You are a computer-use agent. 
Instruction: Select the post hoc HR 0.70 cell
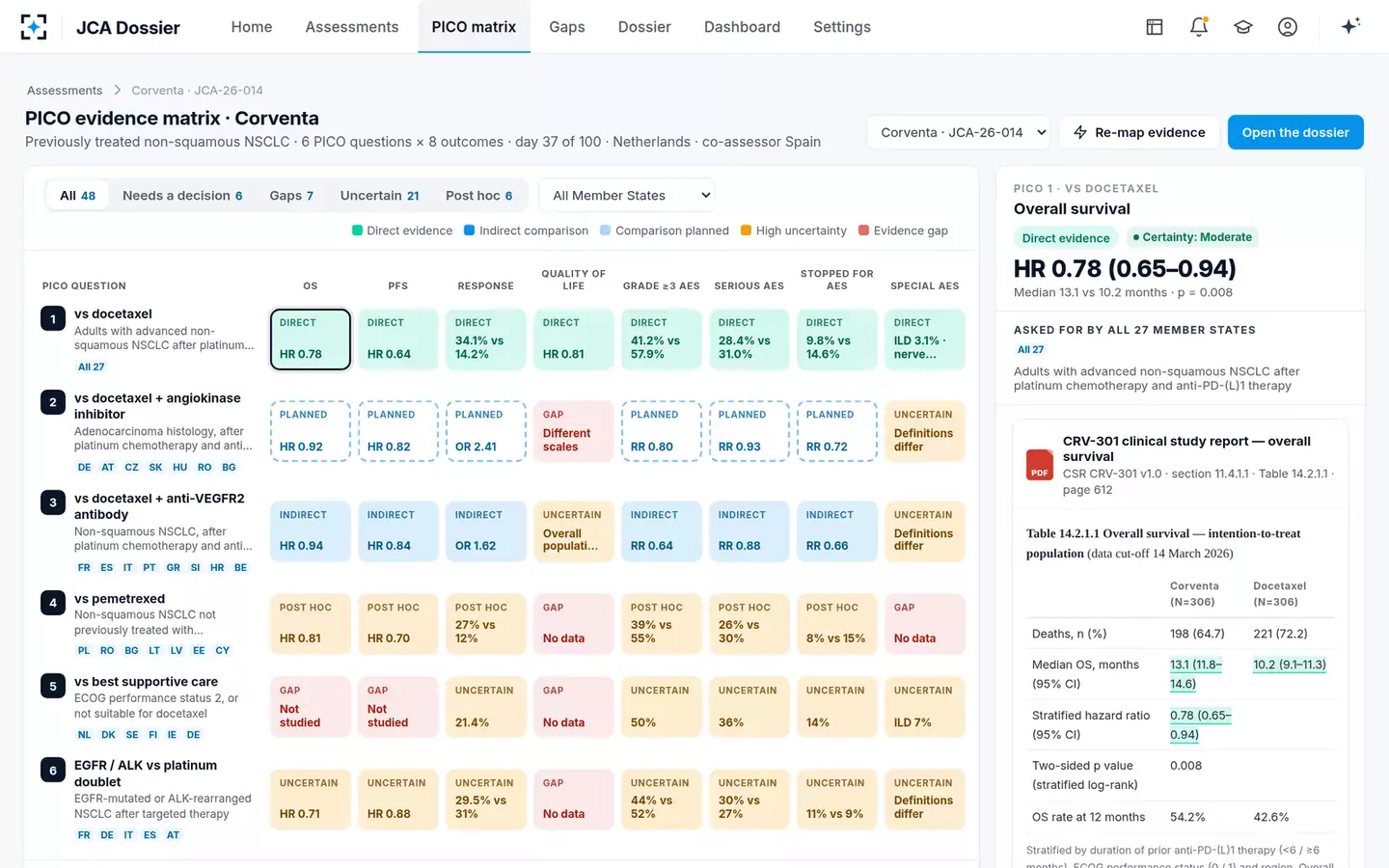[x=398, y=624]
